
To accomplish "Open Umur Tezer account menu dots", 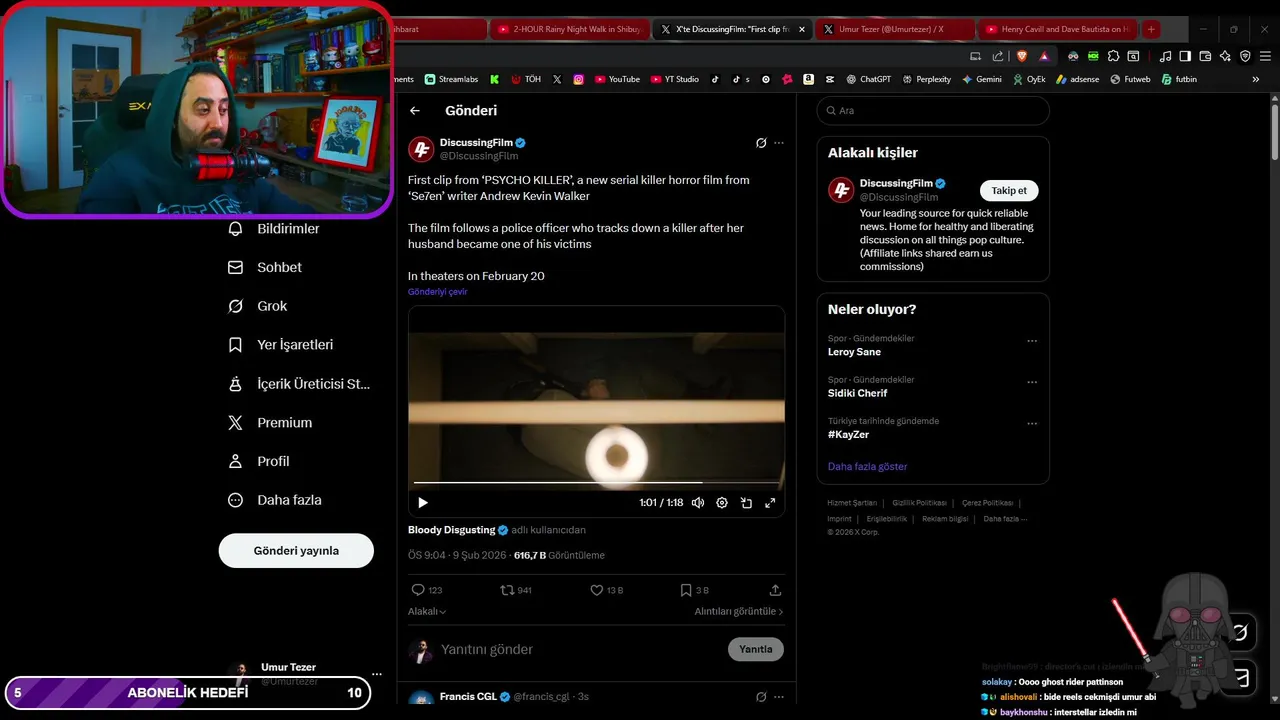I will (377, 674).
